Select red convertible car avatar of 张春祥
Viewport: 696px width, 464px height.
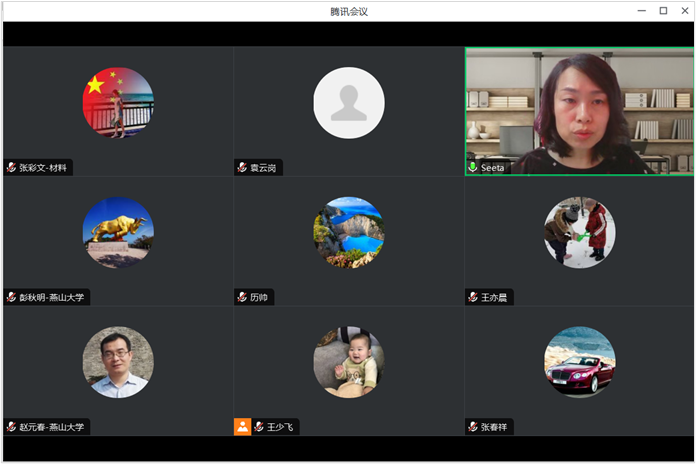click(x=580, y=362)
